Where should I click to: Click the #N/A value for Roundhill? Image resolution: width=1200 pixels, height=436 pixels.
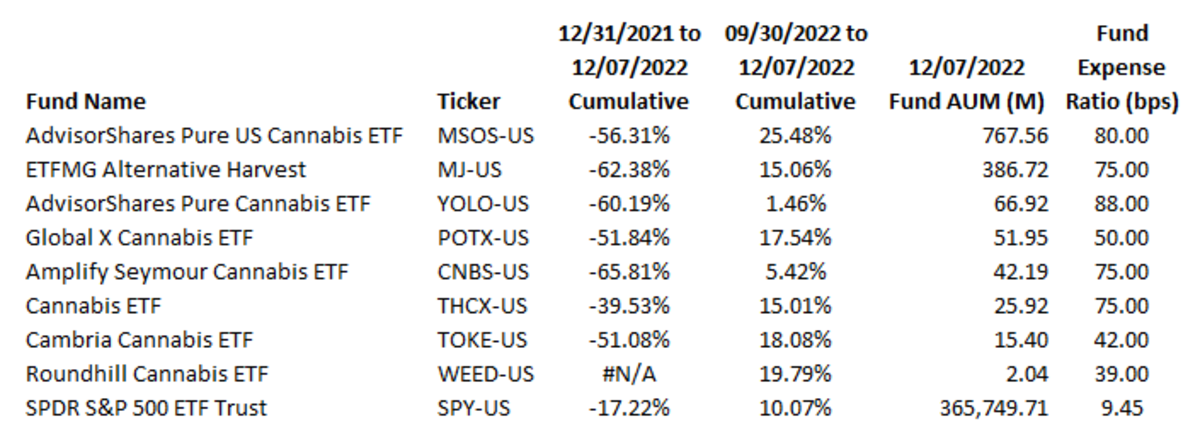(629, 375)
